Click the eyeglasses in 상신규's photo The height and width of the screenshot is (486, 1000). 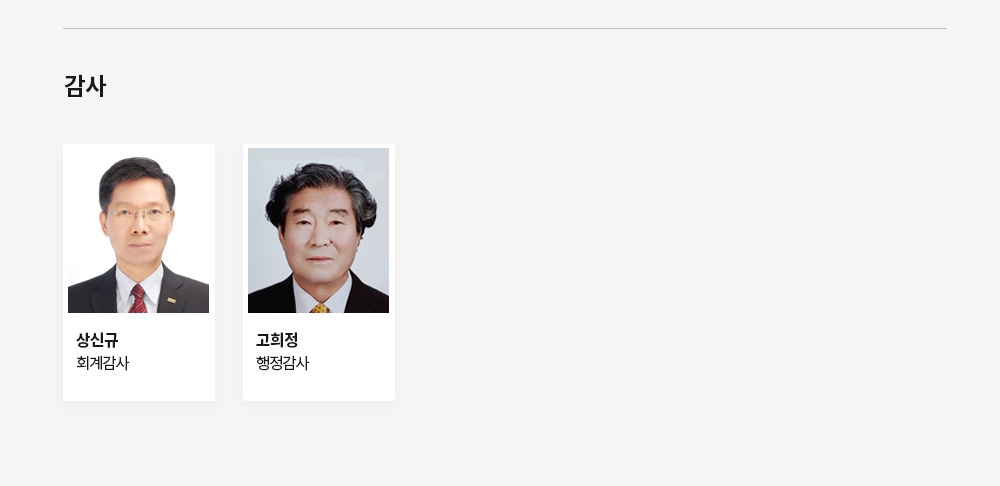[138, 215]
